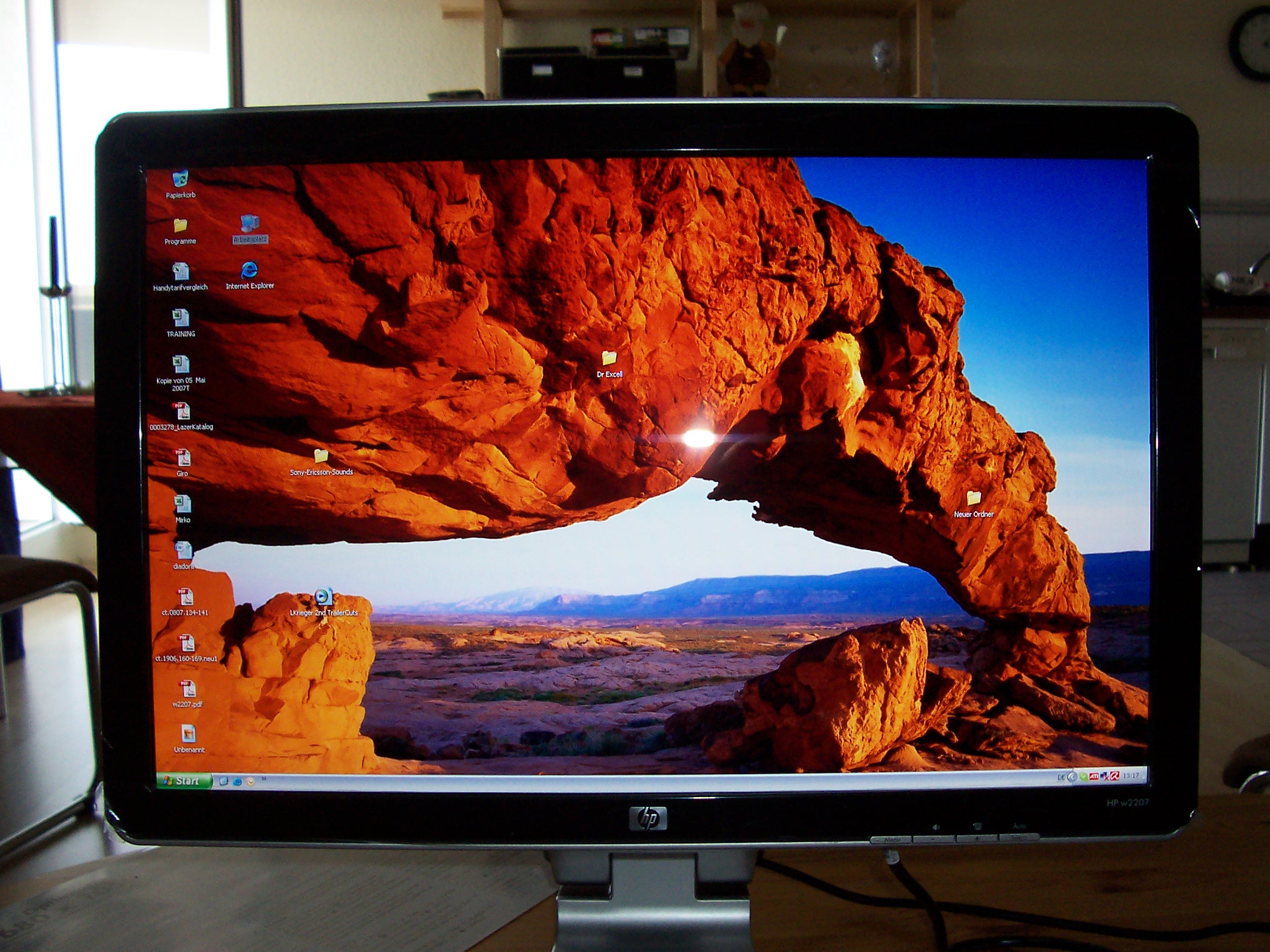1270x952 pixels.
Task: Select the Arbeitsplatz computer icon
Action: click(x=249, y=224)
